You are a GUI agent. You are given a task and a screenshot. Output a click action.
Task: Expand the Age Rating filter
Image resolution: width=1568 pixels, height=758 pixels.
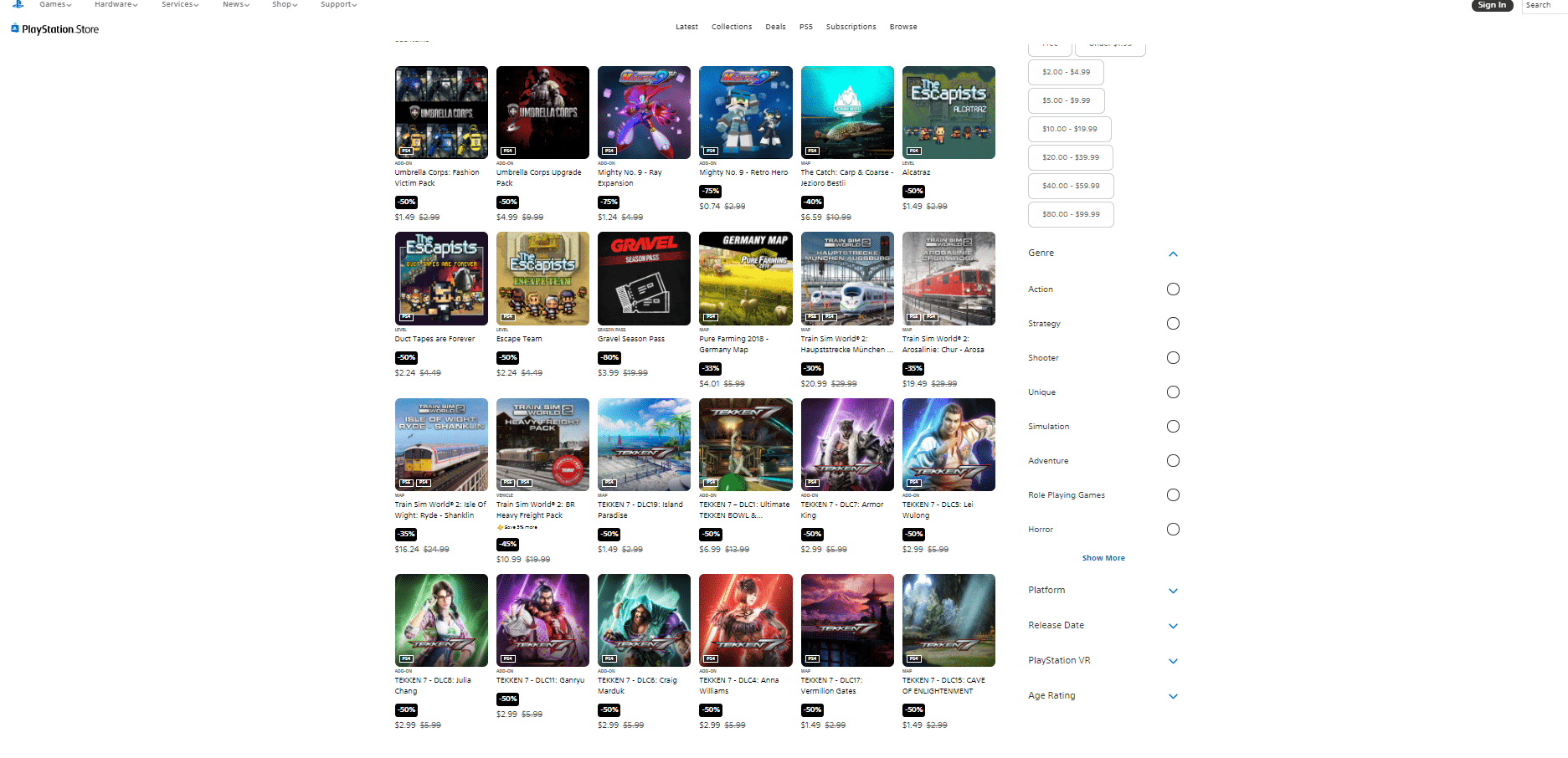click(x=1173, y=696)
